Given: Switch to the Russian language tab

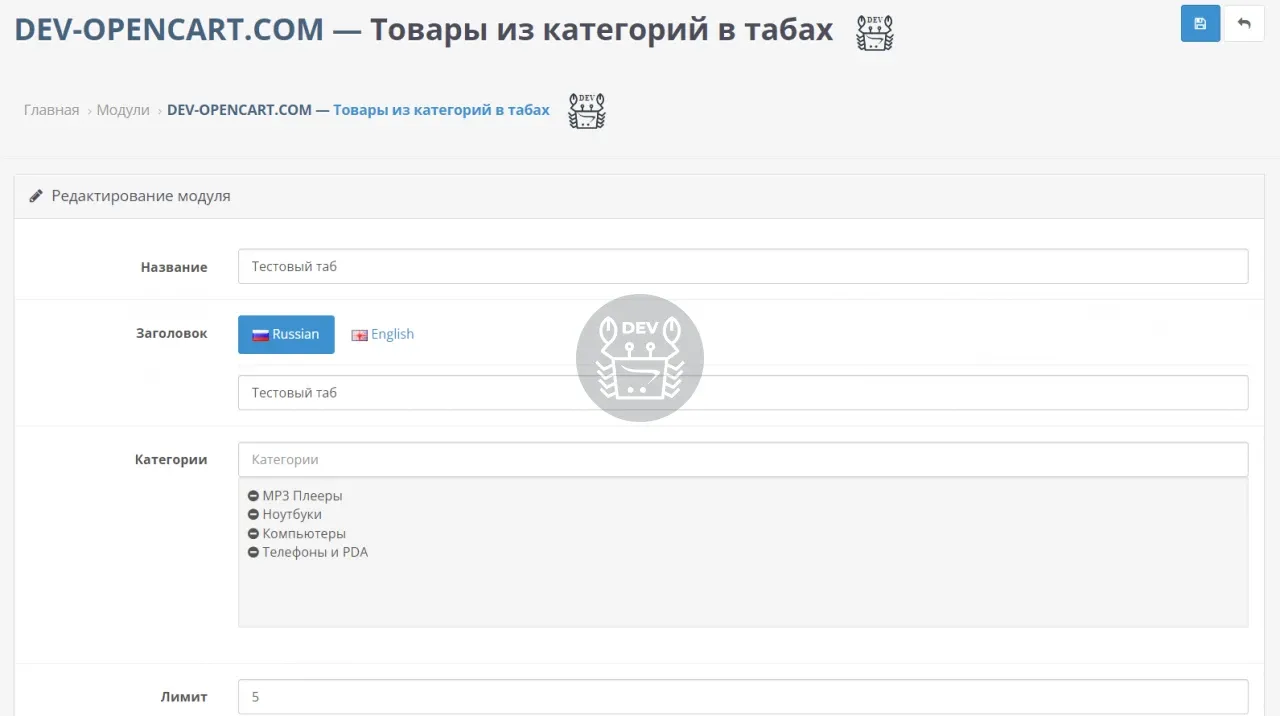Looking at the screenshot, I should click(x=286, y=335).
